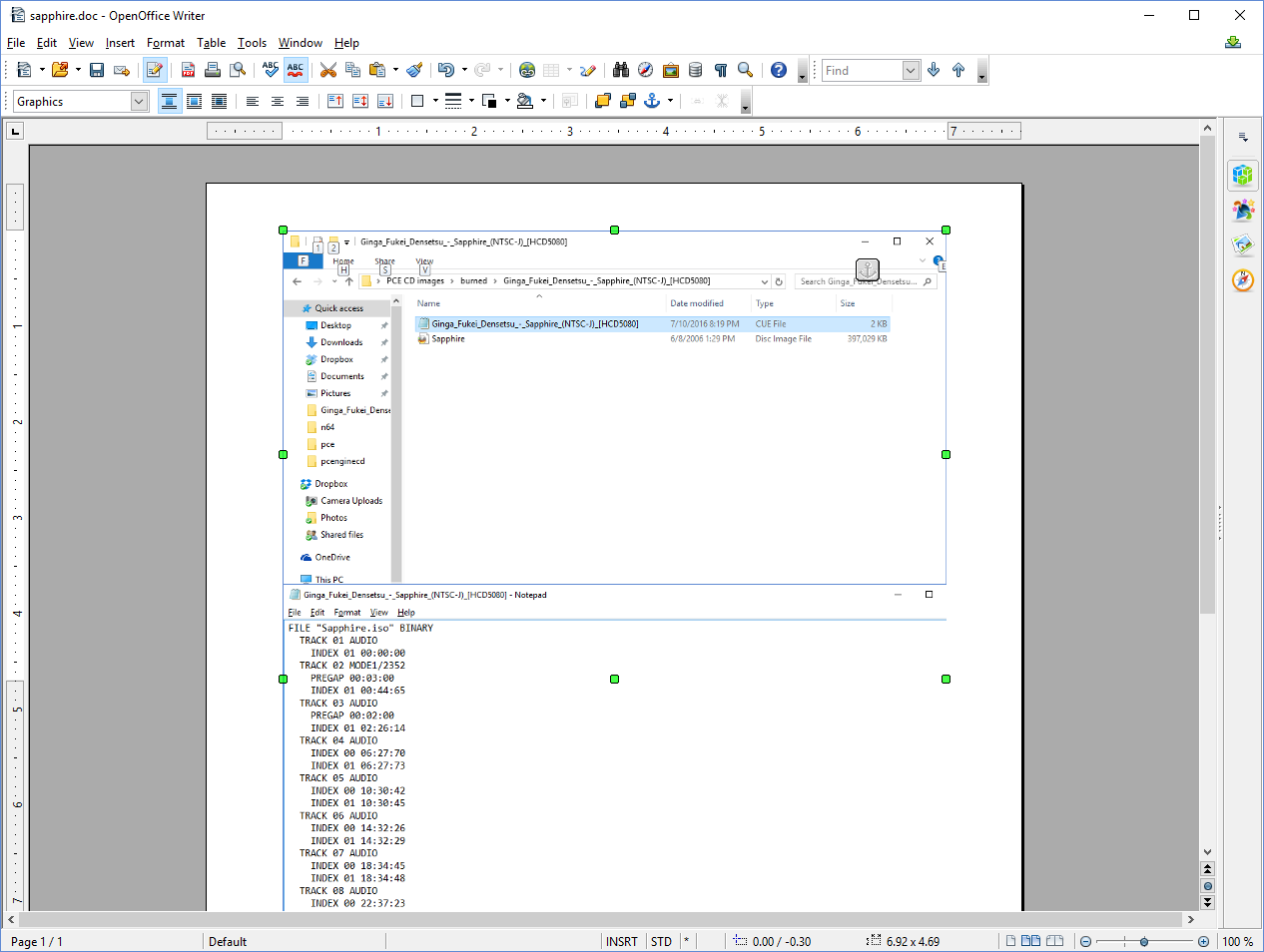Image resolution: width=1264 pixels, height=952 pixels.
Task: Toggle Edit File mode
Action: point(155,70)
